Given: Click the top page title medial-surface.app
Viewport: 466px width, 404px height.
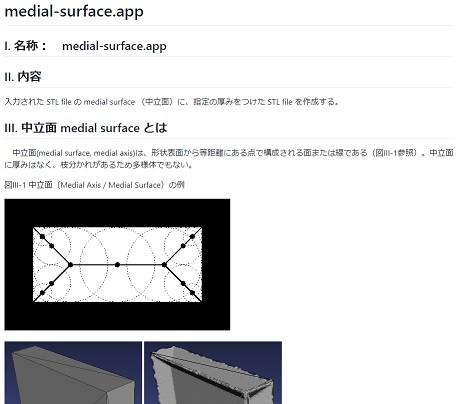Looking at the screenshot, I should (74, 12).
